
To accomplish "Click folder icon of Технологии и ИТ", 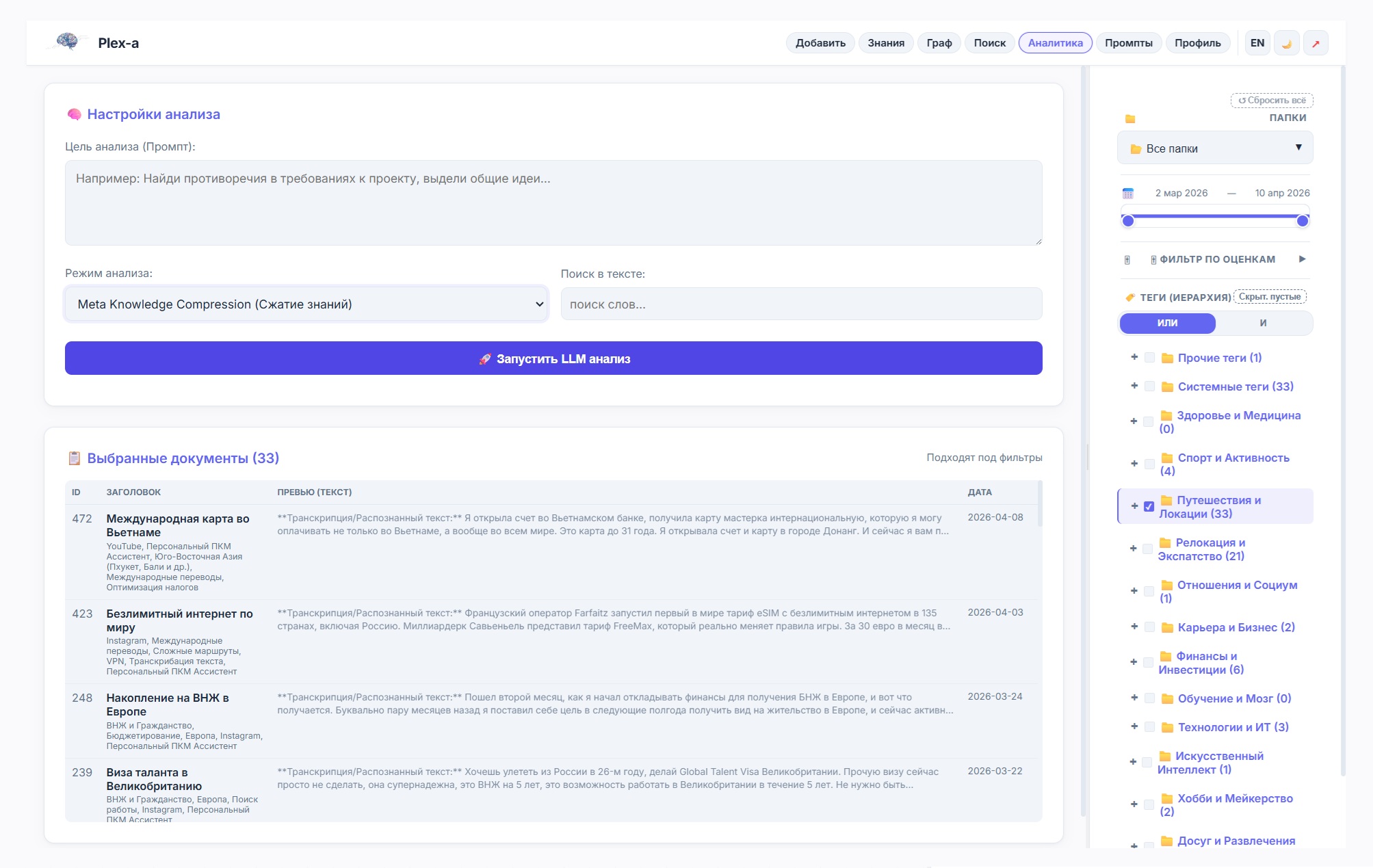I will click(1167, 728).
